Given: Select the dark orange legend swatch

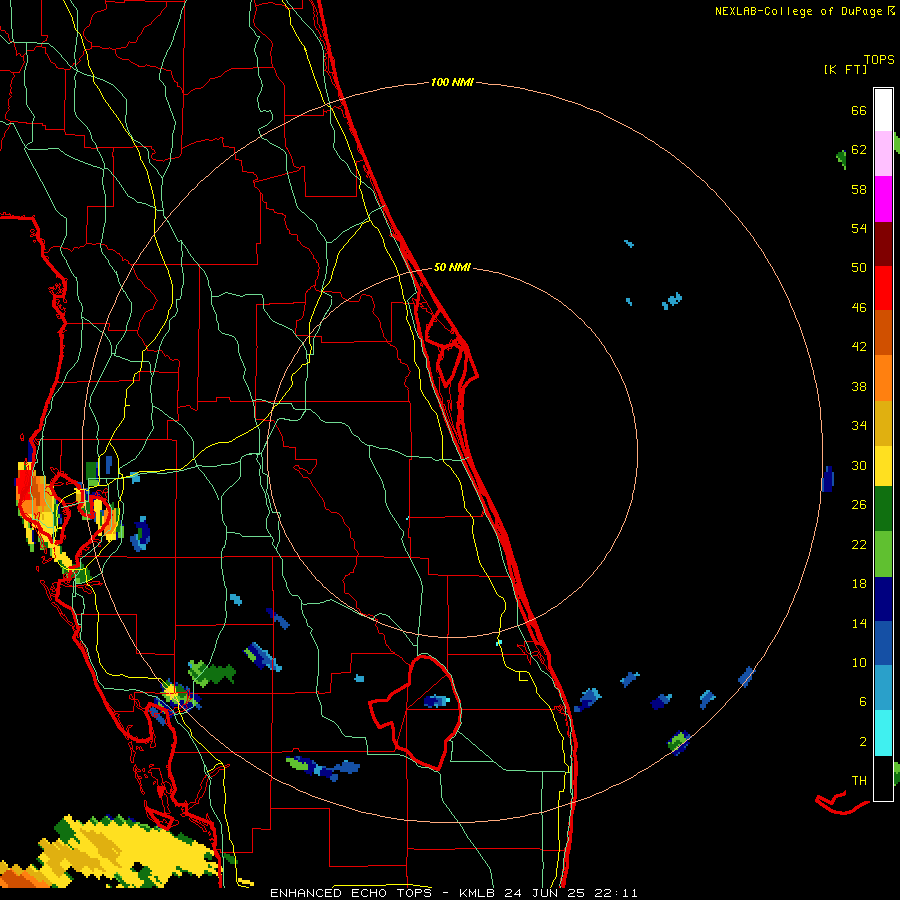Looking at the screenshot, I should pyautogui.click(x=883, y=332).
